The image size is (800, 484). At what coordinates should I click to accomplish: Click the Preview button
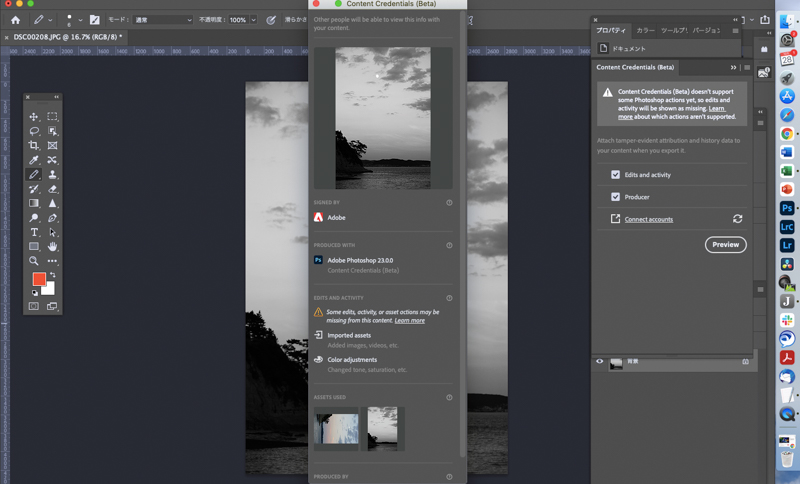pos(726,245)
